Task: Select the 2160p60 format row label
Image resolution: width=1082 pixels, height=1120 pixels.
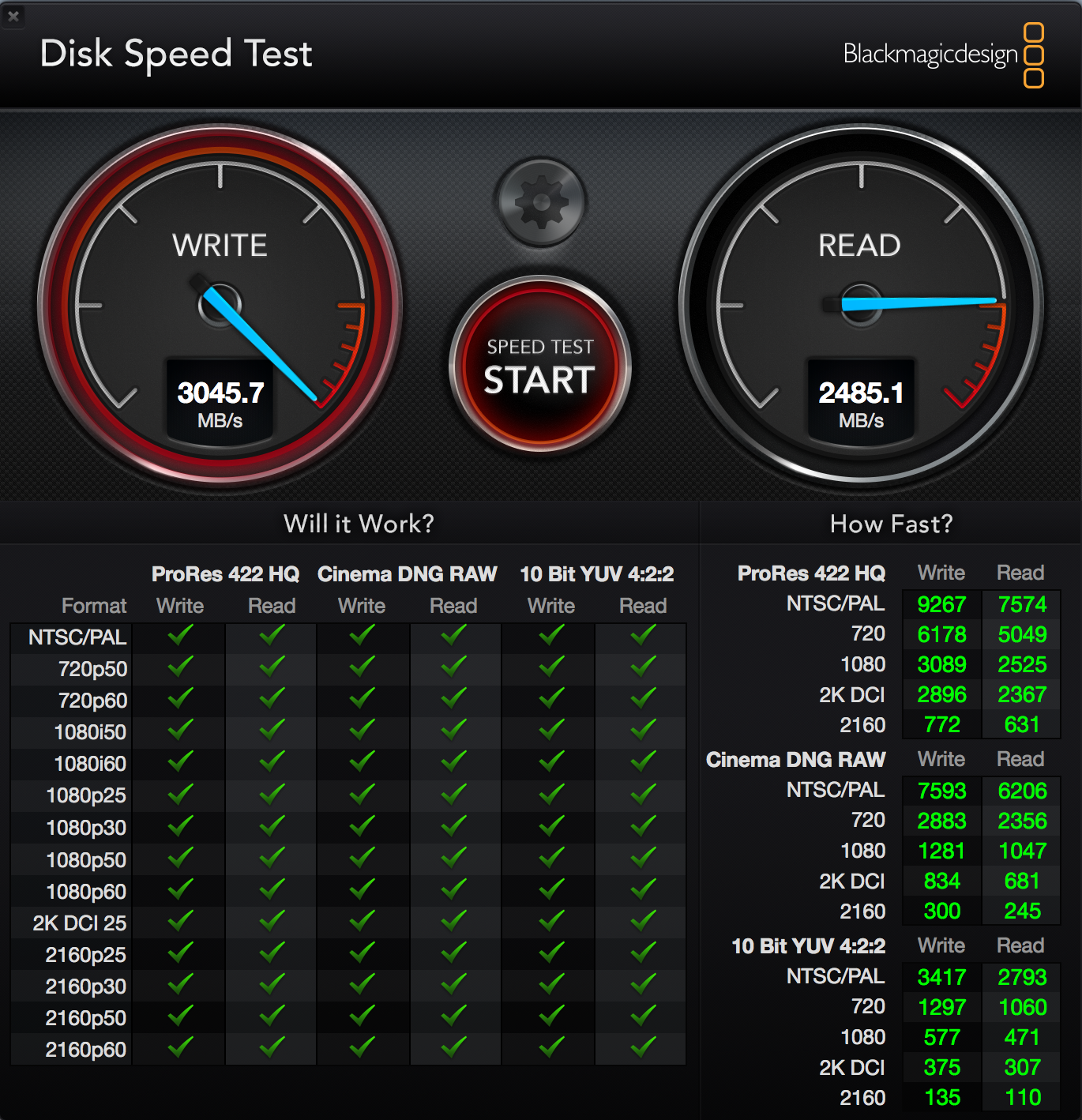Action: [x=85, y=1050]
